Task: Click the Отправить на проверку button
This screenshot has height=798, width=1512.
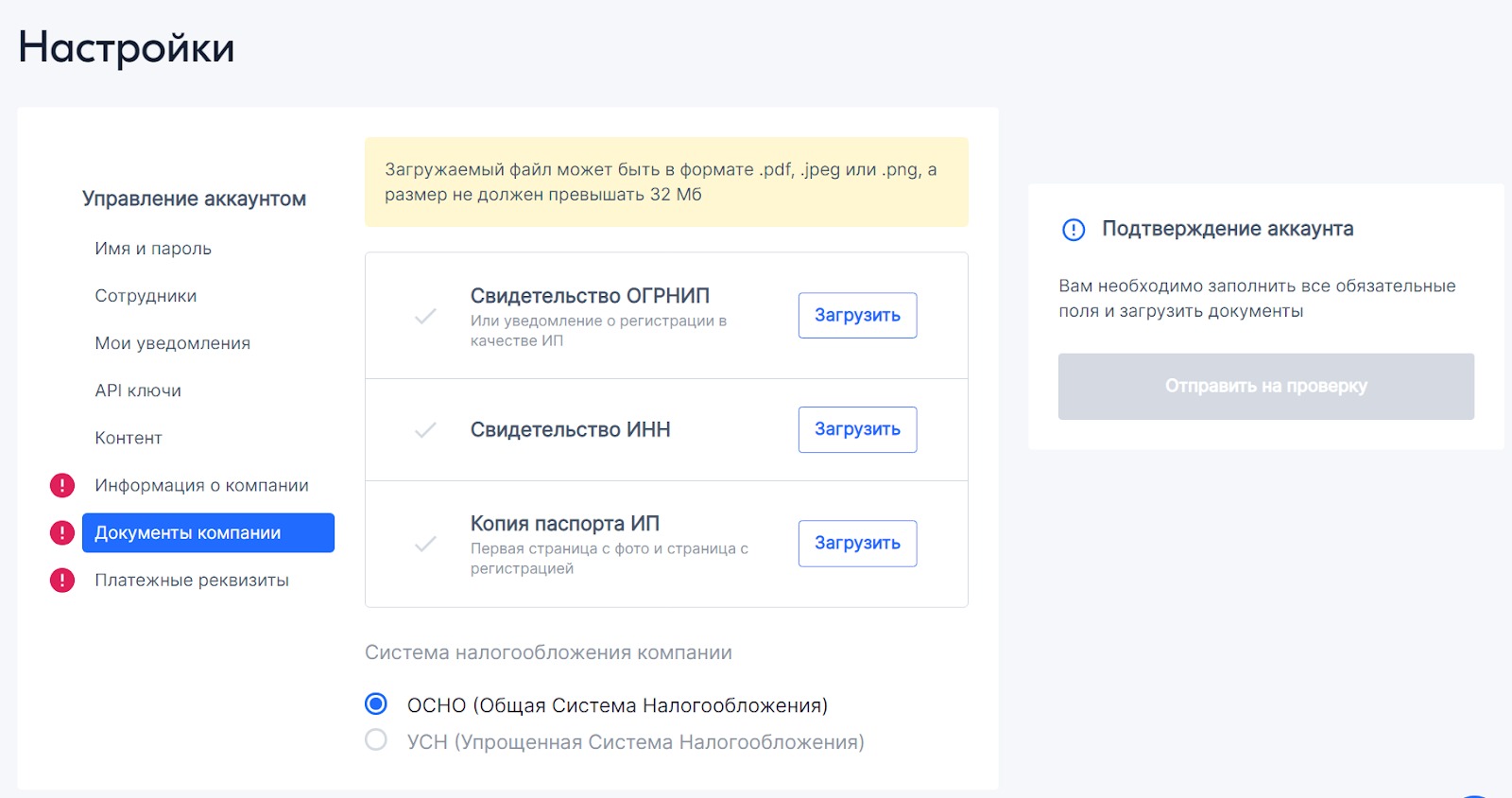Action: (x=1266, y=386)
